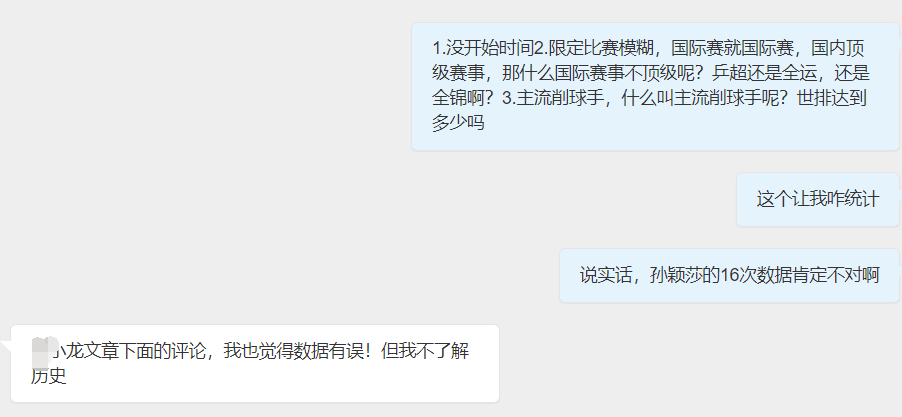Click the tail pointer of the white message bubble

(6, 347)
